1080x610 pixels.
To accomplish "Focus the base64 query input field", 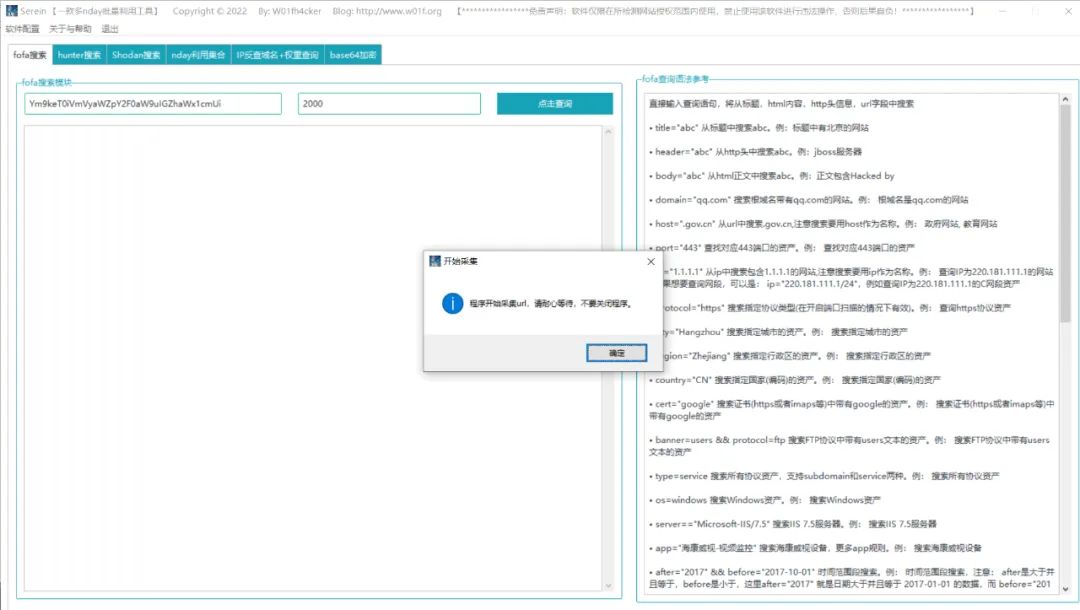I will pyautogui.click(x=153, y=103).
